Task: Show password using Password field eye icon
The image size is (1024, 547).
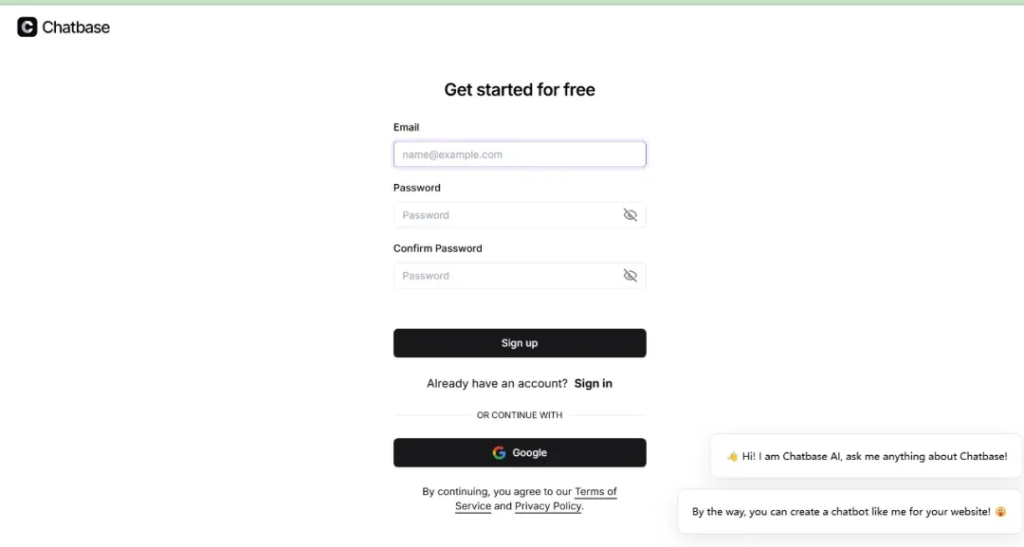Action: click(630, 215)
